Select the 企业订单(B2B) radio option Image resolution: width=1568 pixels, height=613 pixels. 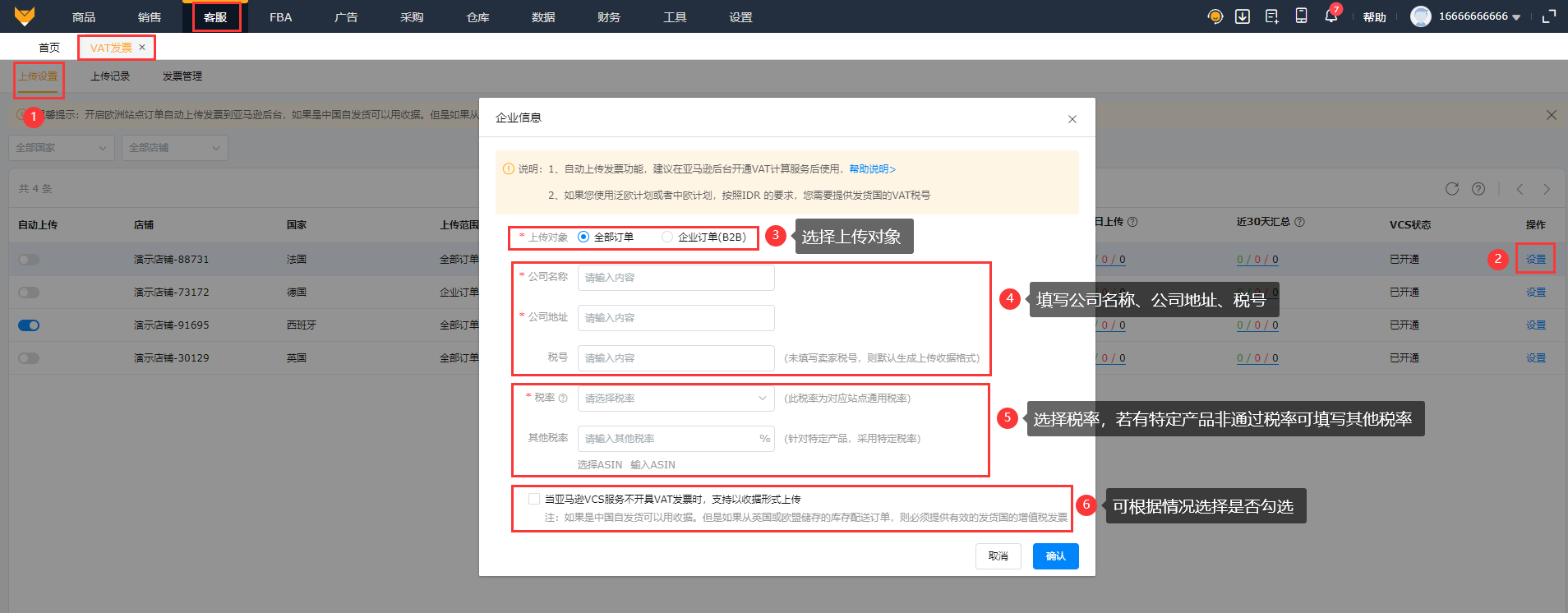point(667,237)
